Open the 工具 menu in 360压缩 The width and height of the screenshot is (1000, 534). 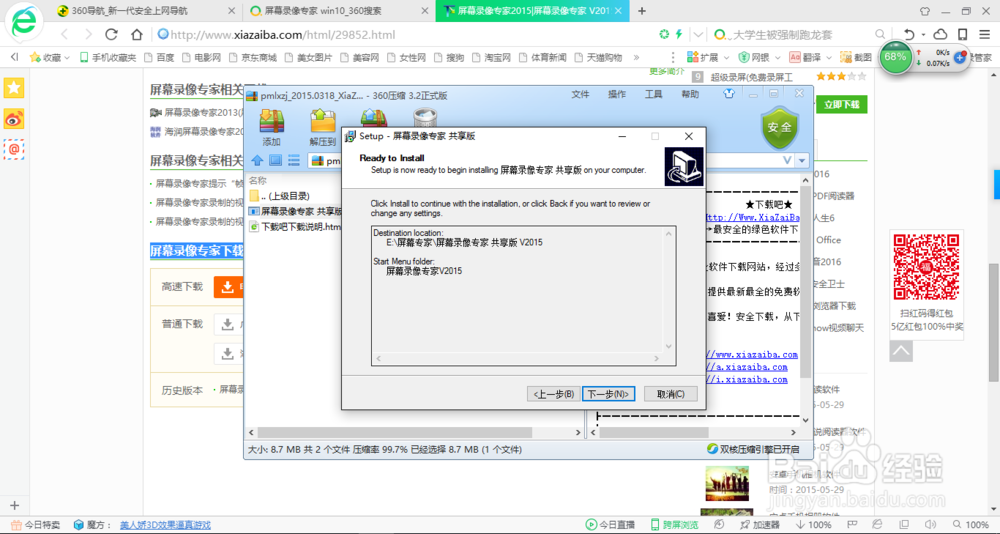point(654,94)
